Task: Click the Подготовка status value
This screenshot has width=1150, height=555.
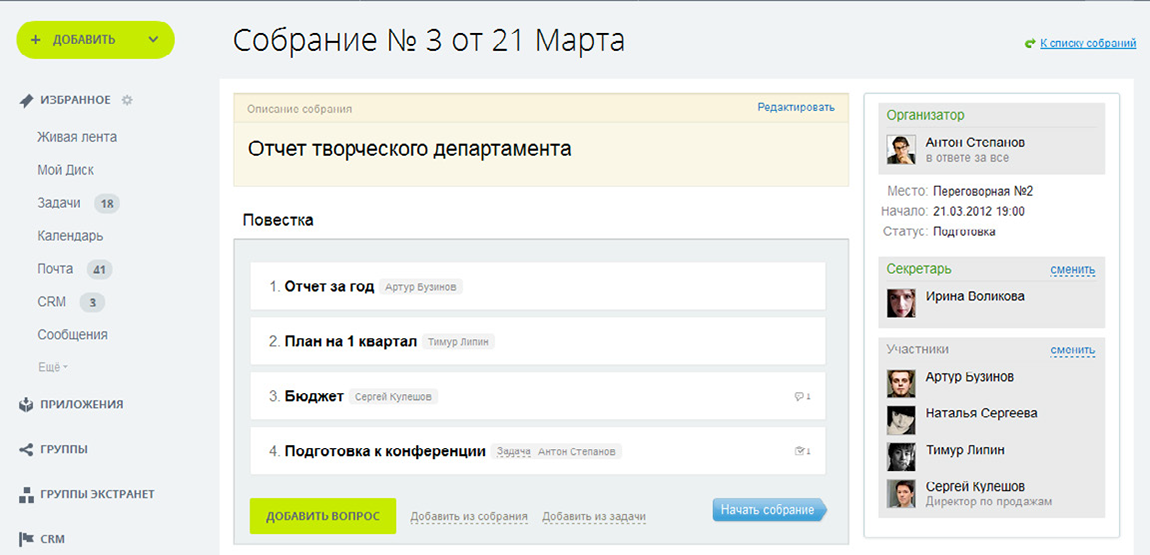Action: pyautogui.click(x=964, y=232)
